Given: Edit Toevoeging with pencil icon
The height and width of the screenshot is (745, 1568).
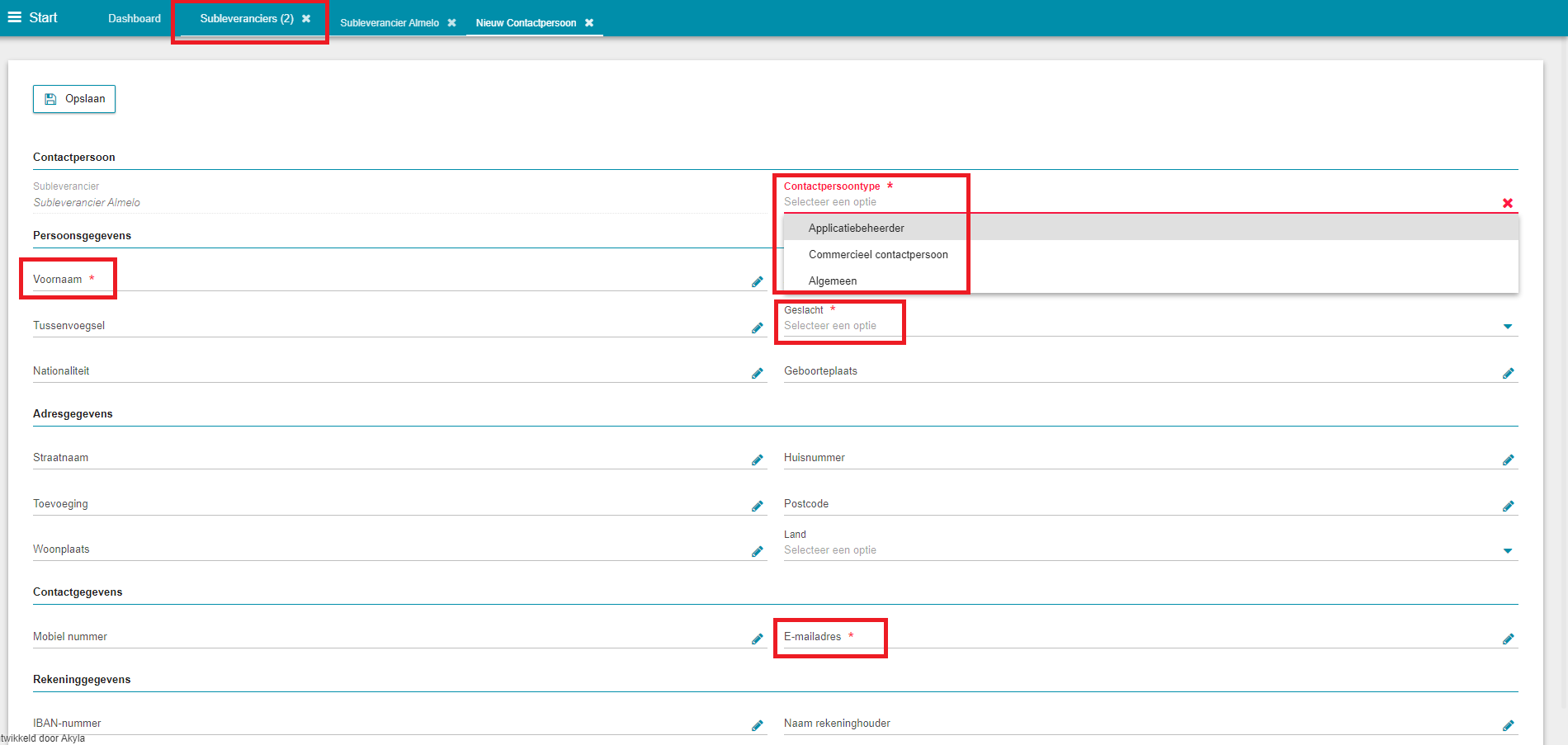Looking at the screenshot, I should (758, 507).
